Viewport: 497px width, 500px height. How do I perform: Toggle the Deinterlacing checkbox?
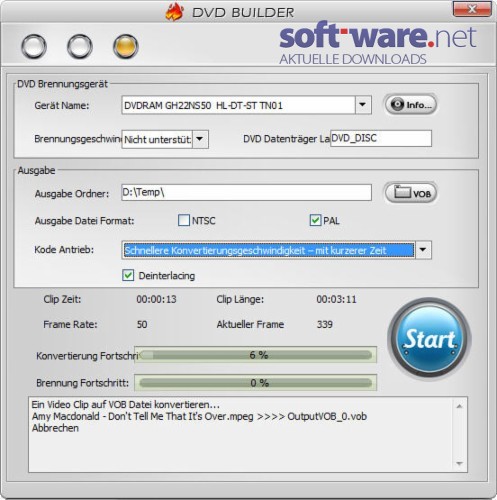pos(128,275)
